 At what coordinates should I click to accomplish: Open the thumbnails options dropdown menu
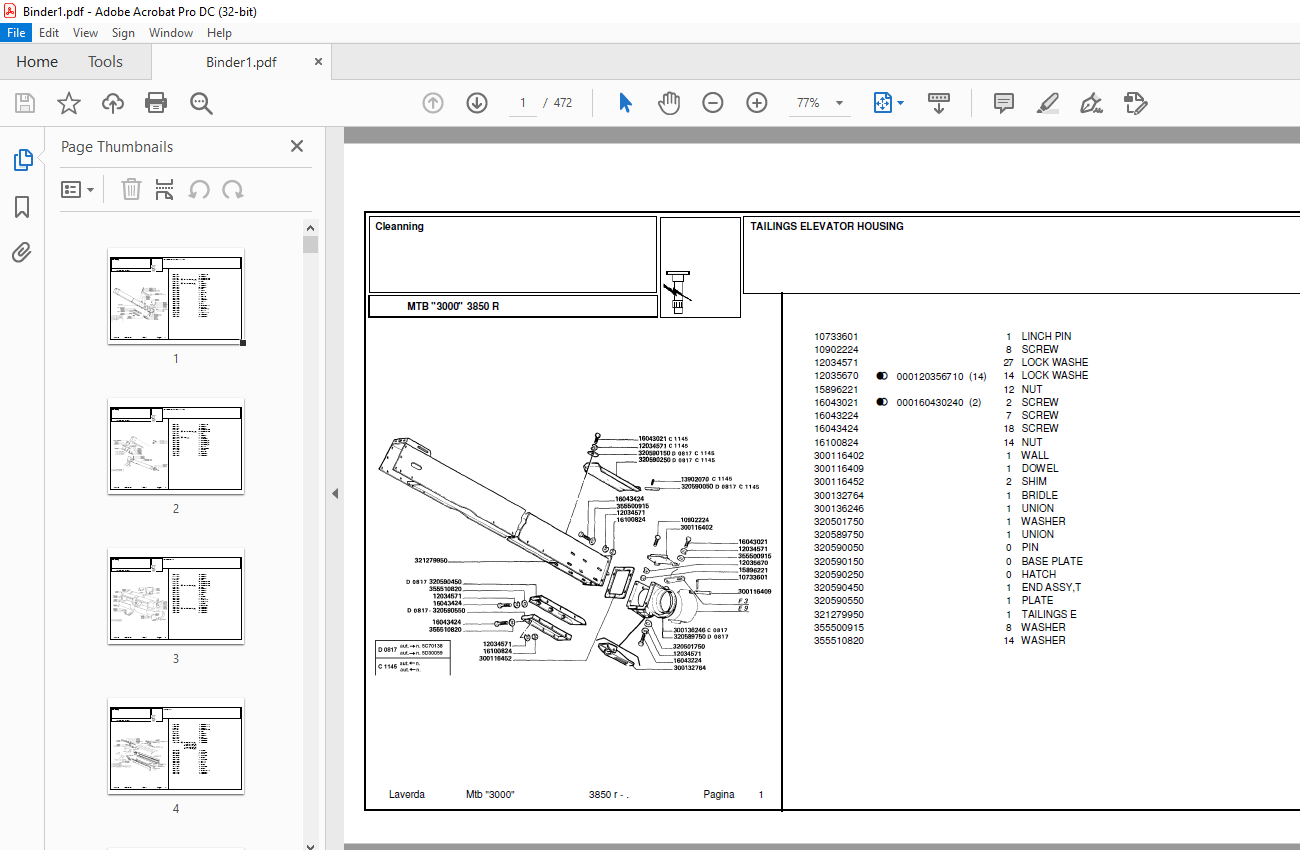click(78, 189)
